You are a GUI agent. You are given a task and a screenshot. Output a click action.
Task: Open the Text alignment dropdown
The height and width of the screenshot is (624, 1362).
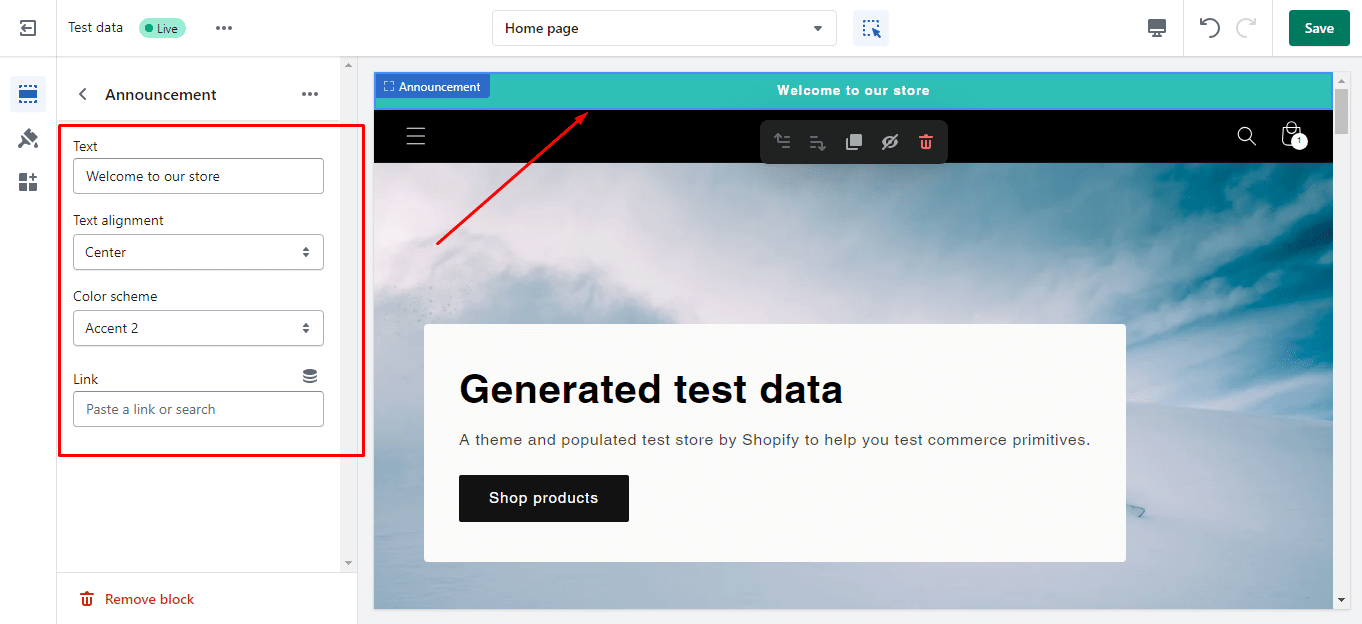pos(198,252)
